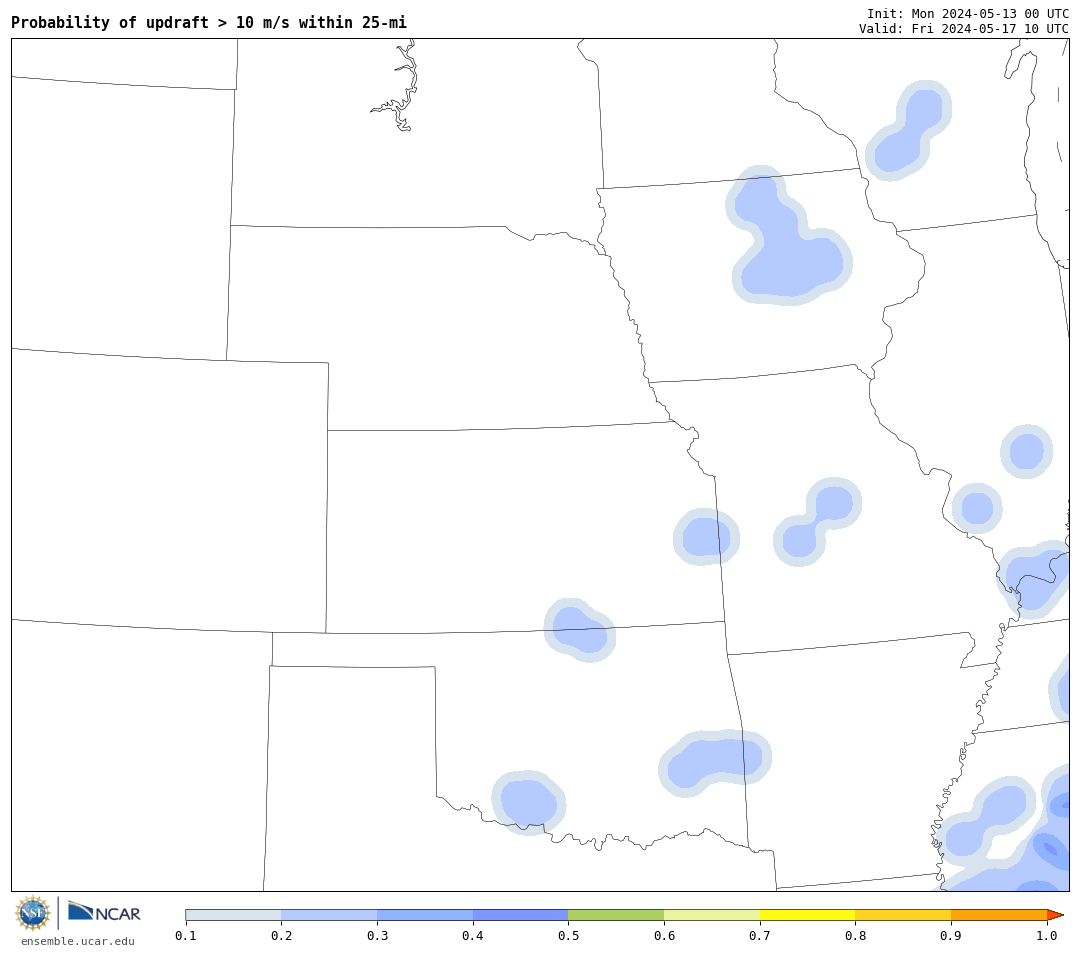Click the probability blob on Kansas-Missouri border

point(706,537)
